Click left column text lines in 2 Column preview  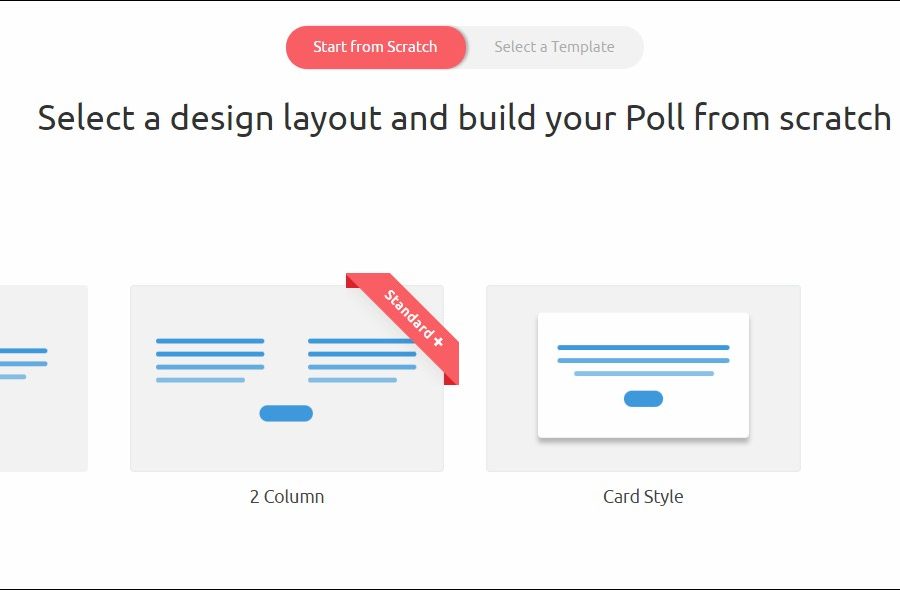[x=209, y=360]
